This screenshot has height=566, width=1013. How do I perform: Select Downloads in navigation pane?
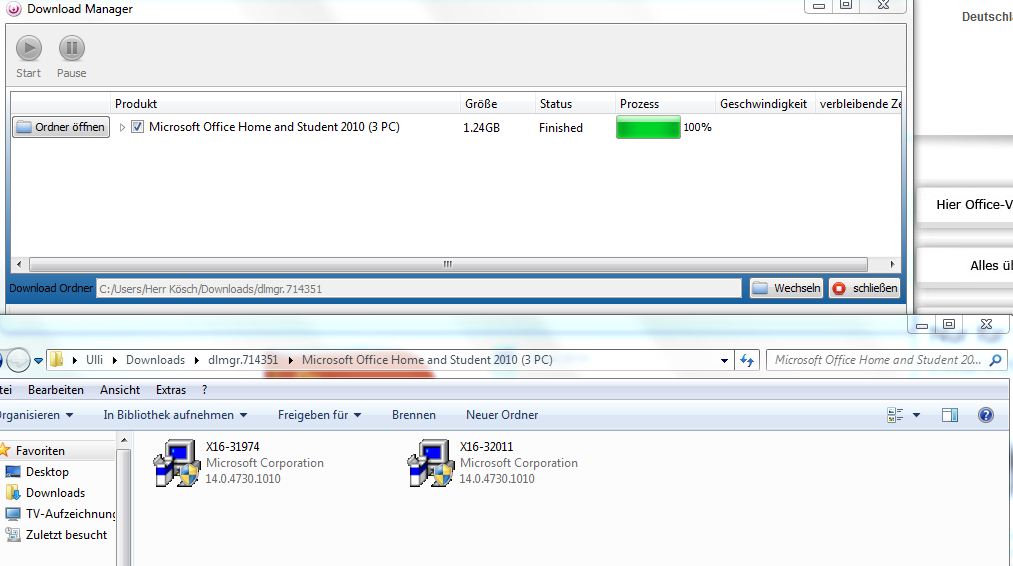click(55, 492)
